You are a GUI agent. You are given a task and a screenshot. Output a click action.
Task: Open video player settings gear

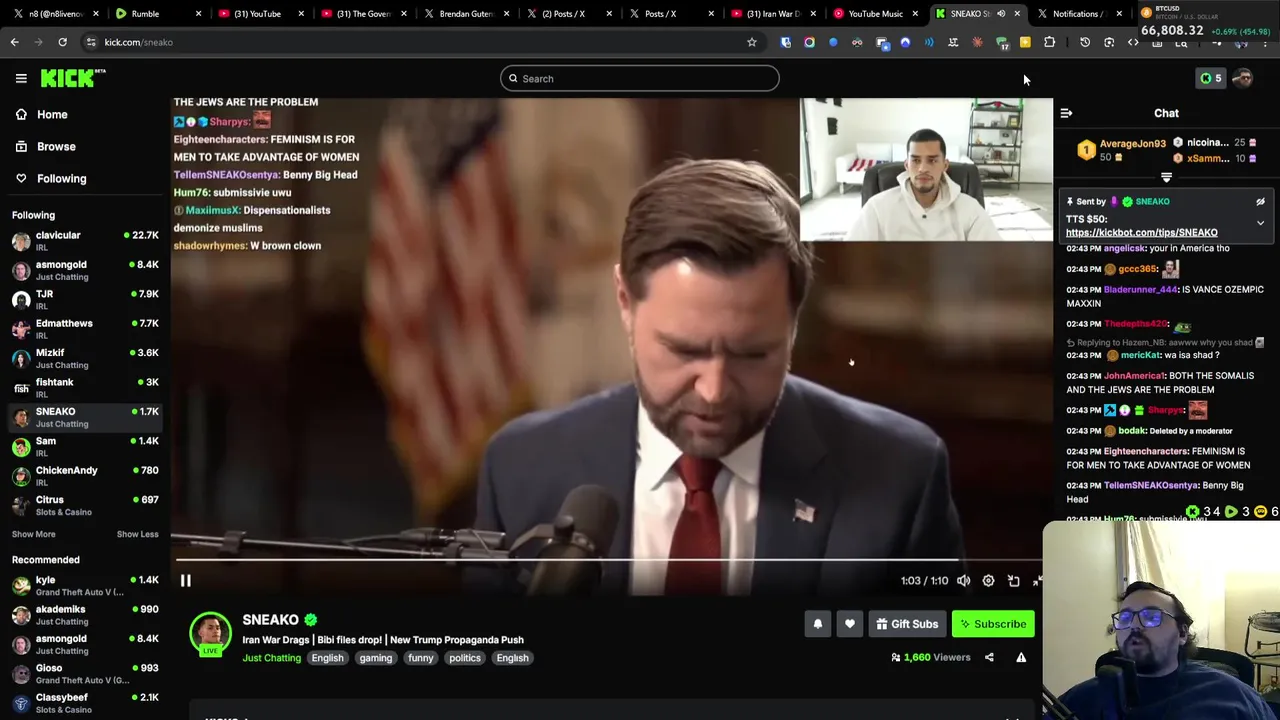click(988, 581)
